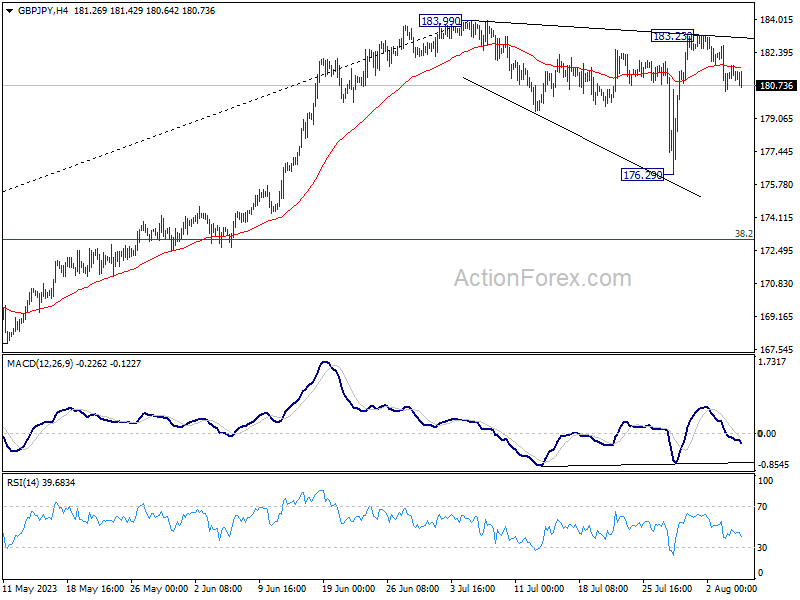This screenshot has height=600, width=800.
Task: Select the RSI(14) 39.6834 indicator label
Action: [41, 483]
